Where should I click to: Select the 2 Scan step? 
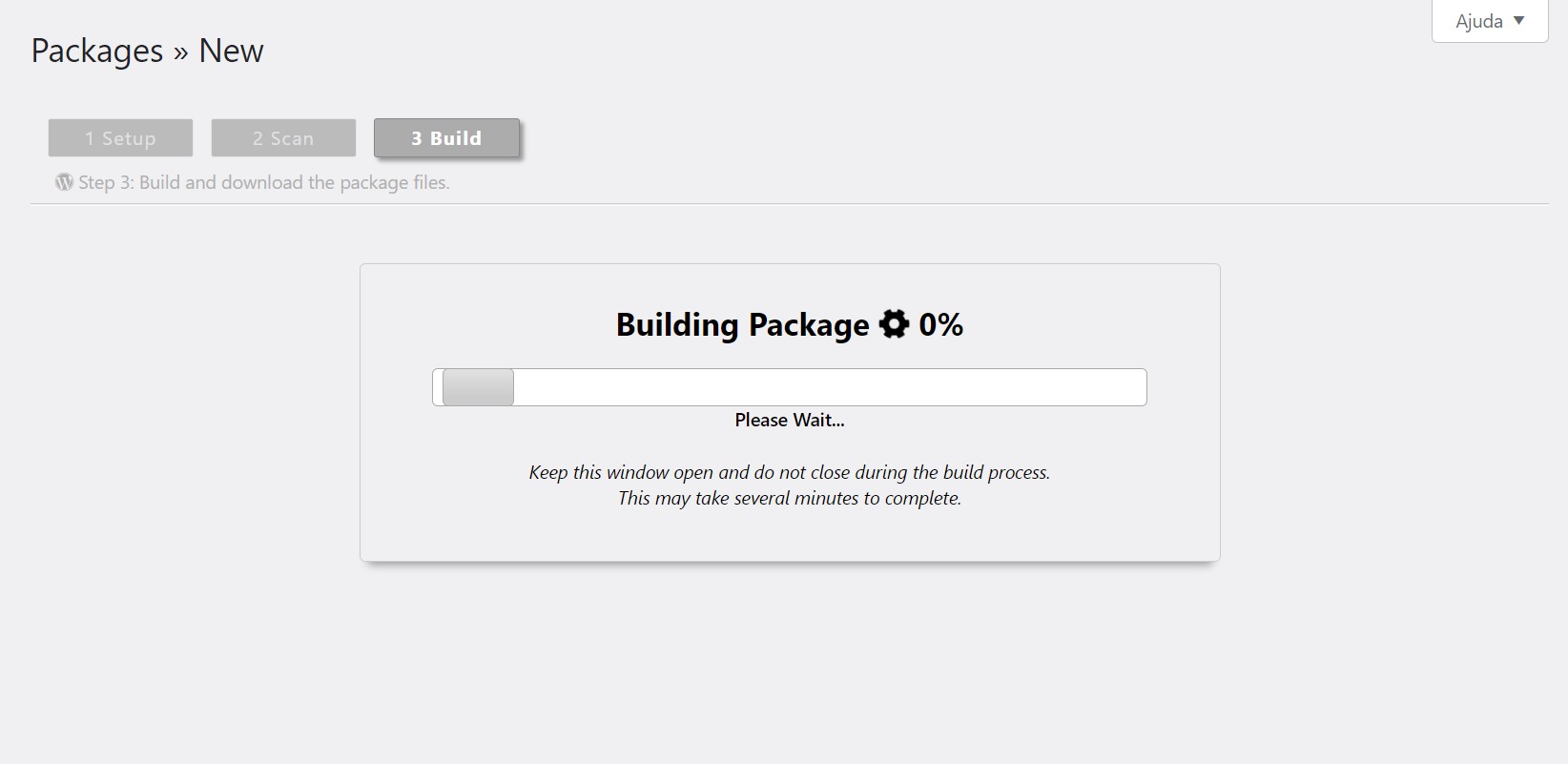(x=283, y=138)
